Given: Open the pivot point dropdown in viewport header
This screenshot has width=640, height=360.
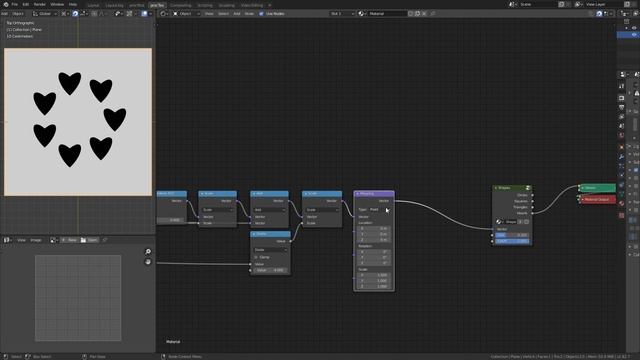Looking at the screenshot, I should [x=64, y=13].
